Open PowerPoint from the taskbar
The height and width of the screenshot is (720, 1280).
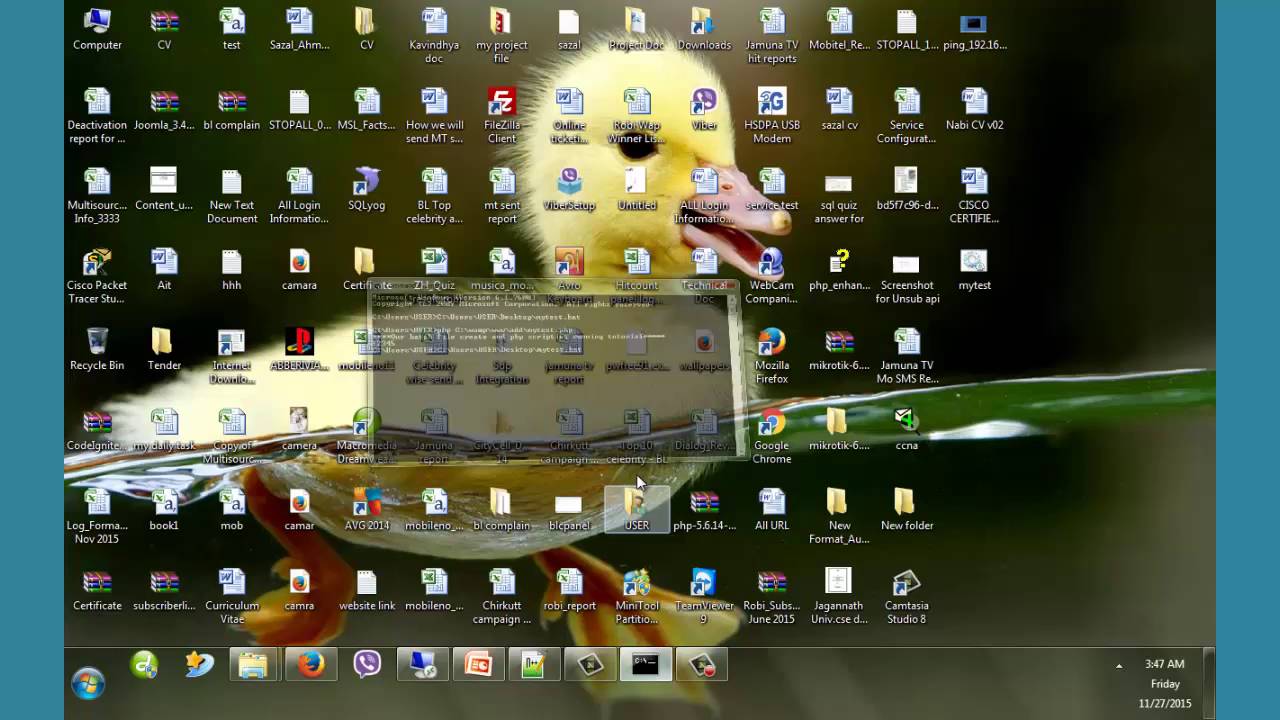[x=478, y=665]
